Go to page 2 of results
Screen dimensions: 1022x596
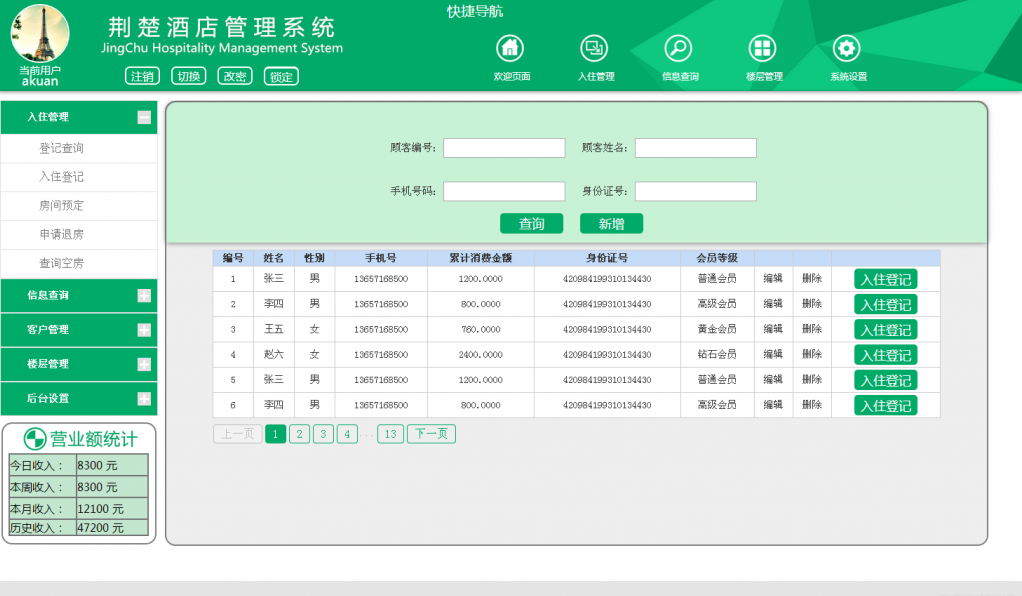click(299, 434)
